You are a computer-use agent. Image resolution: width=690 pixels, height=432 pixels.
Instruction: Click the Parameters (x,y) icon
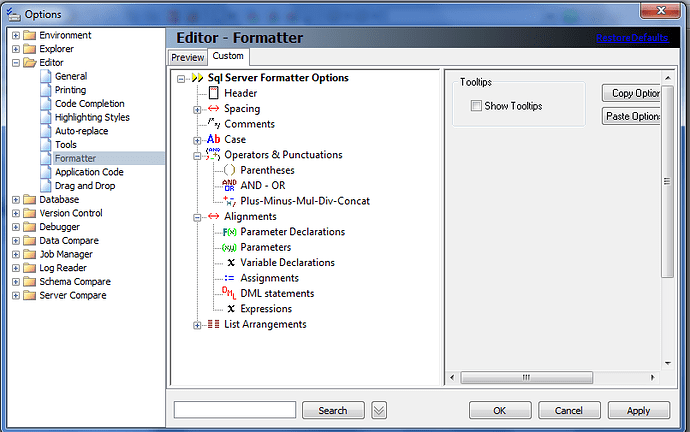(229, 248)
